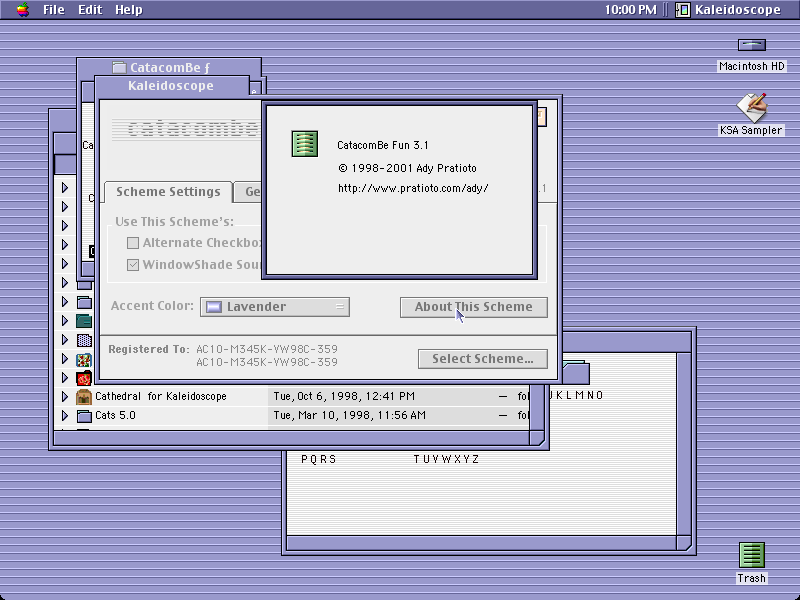Click the Registered To: label

click(148, 349)
